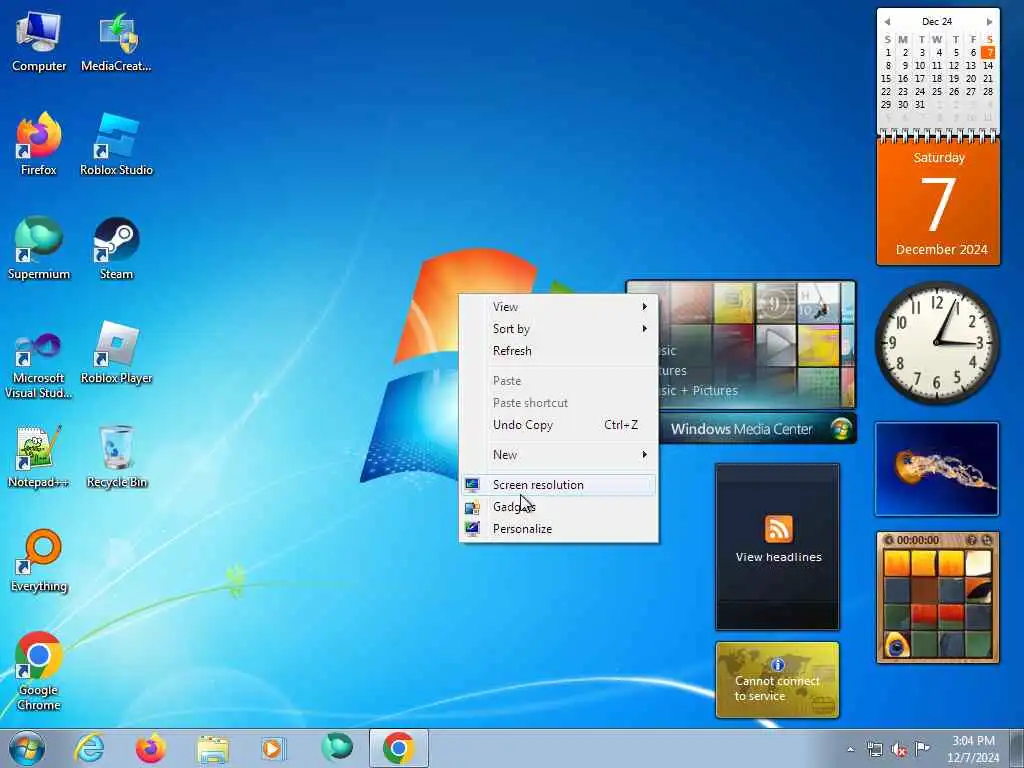Select the Notepad++ desktop shortcut
Screen dimensions: 1024x768
(39, 457)
